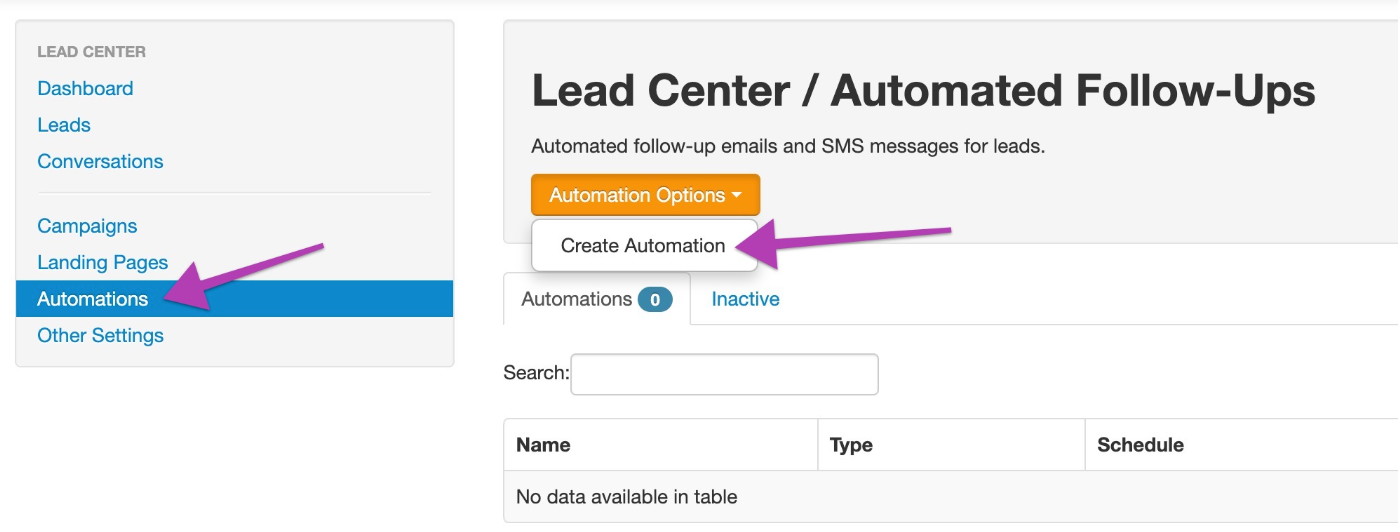Expand the orange Automation Options dropdown
This screenshot has height=532, width=1400.
click(645, 195)
